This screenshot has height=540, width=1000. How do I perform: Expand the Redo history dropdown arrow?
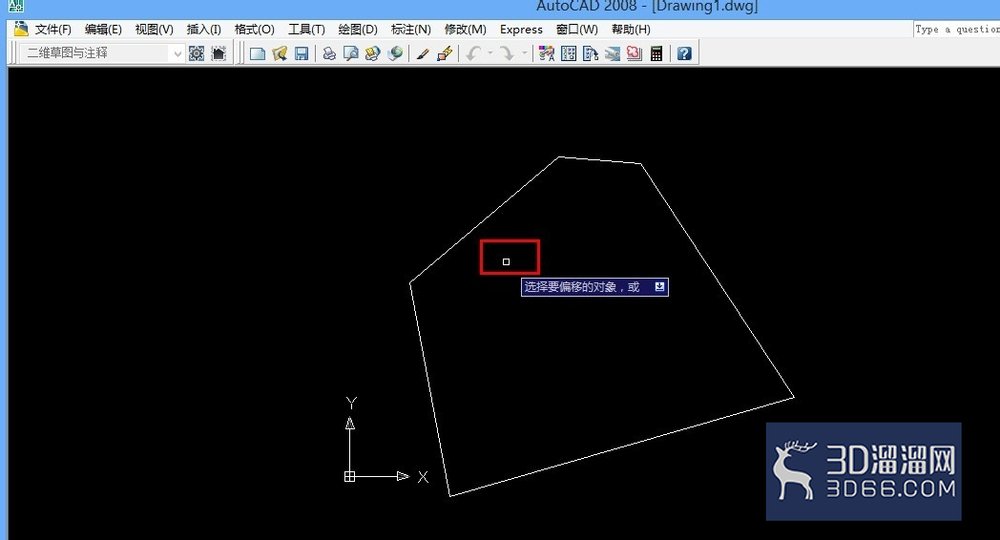coord(524,54)
